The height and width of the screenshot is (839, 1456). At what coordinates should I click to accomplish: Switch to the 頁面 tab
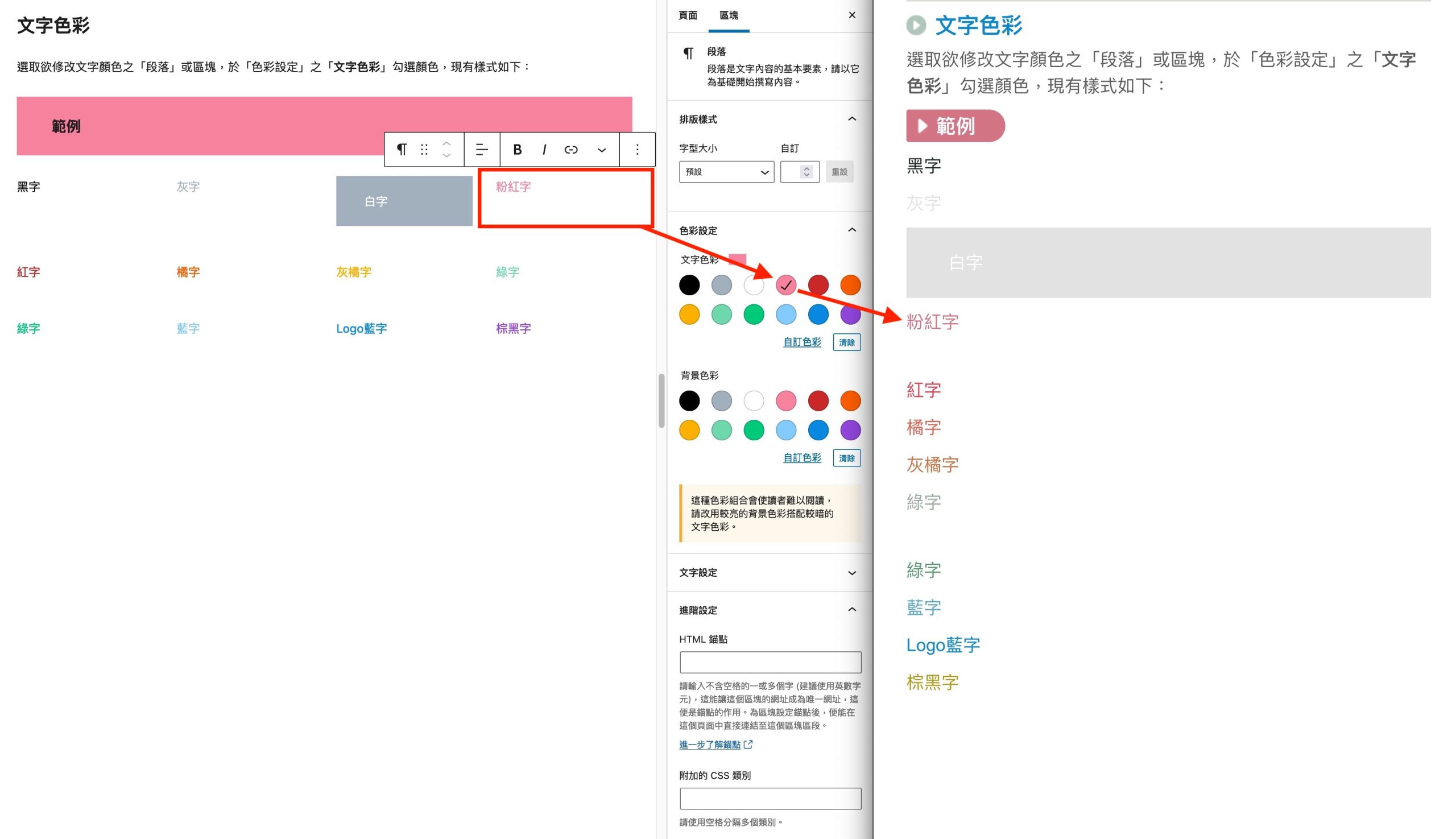688,15
